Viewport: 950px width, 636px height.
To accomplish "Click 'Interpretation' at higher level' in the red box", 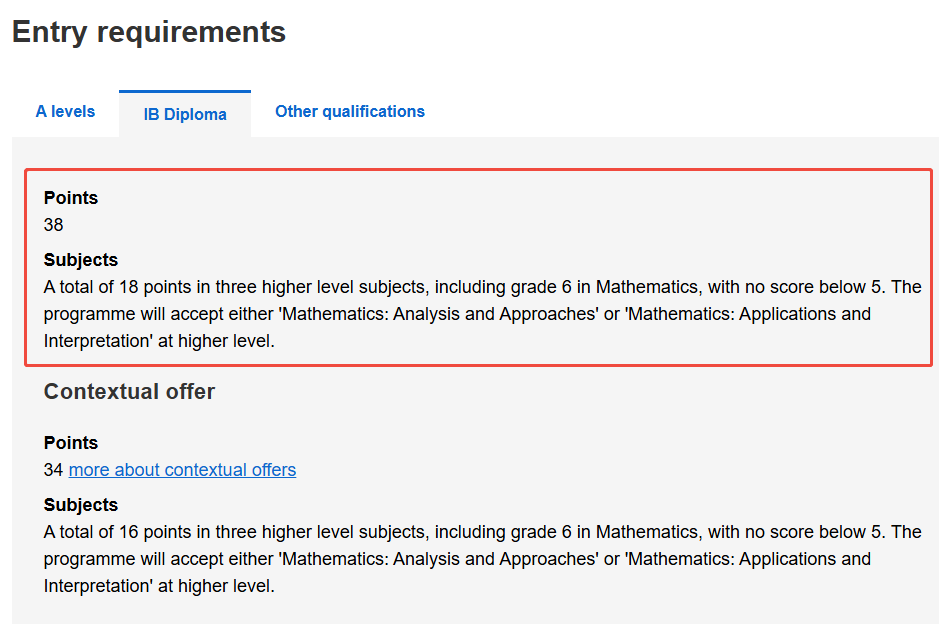I will [x=159, y=341].
